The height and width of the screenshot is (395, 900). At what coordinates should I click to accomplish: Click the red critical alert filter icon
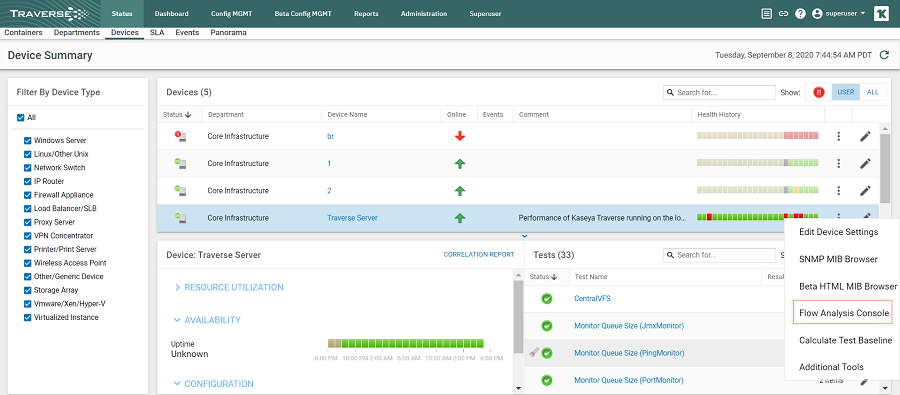[x=818, y=92]
